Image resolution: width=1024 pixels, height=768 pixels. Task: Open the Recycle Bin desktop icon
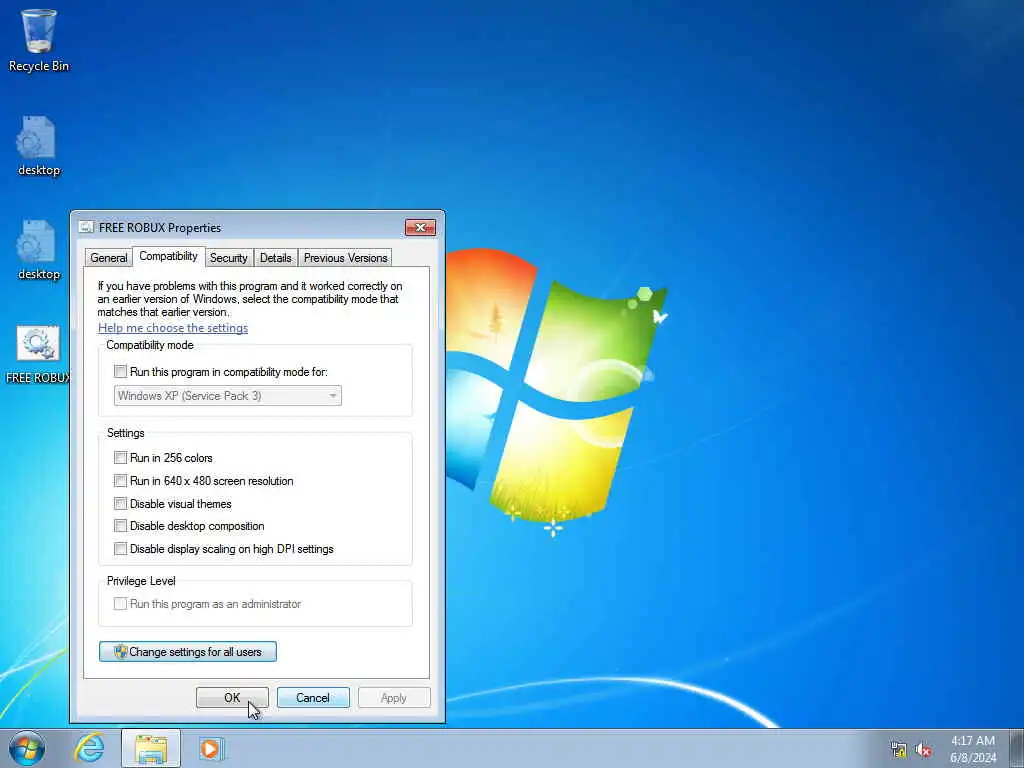click(39, 40)
